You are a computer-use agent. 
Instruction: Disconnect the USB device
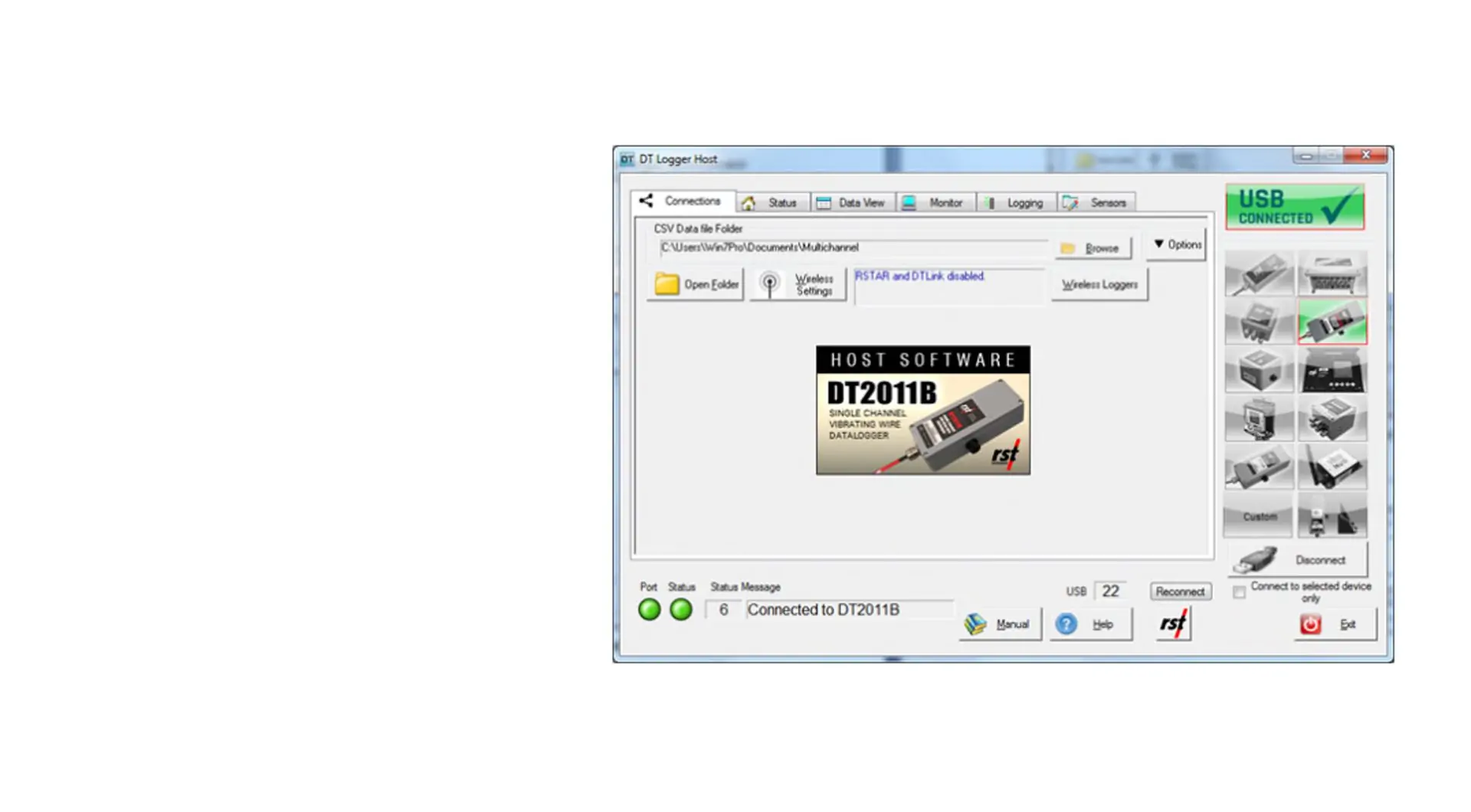(1296, 560)
